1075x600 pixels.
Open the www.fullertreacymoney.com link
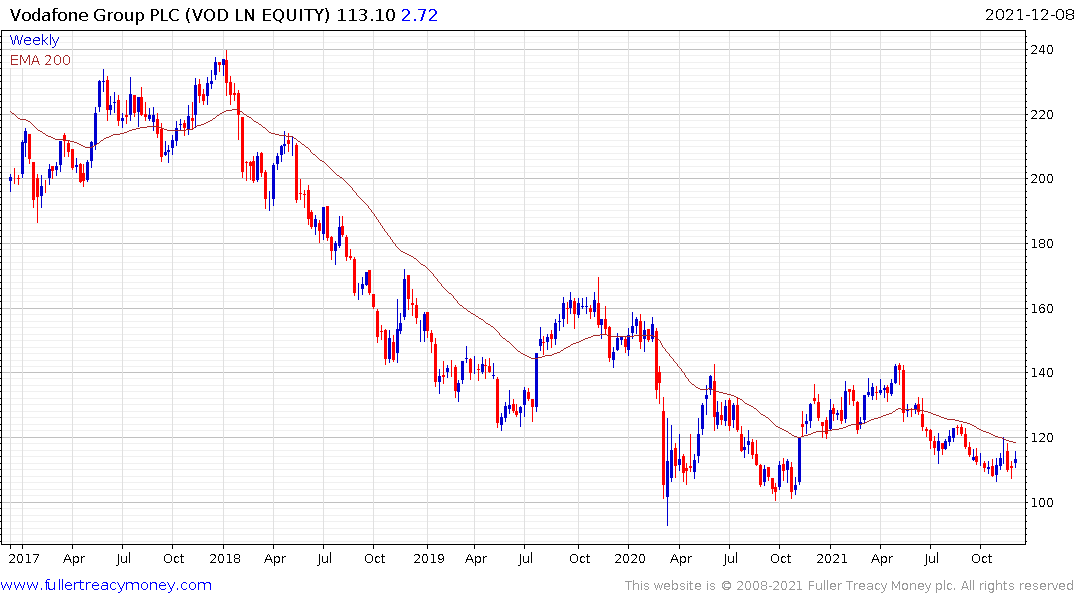pyautogui.click(x=106, y=585)
